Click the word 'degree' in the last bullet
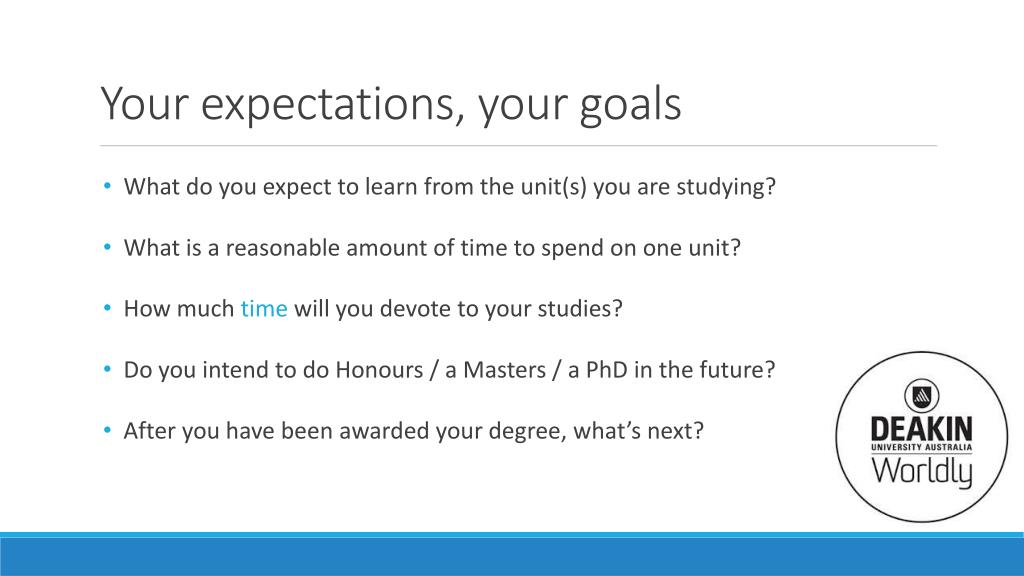The image size is (1024, 576). click(x=528, y=432)
